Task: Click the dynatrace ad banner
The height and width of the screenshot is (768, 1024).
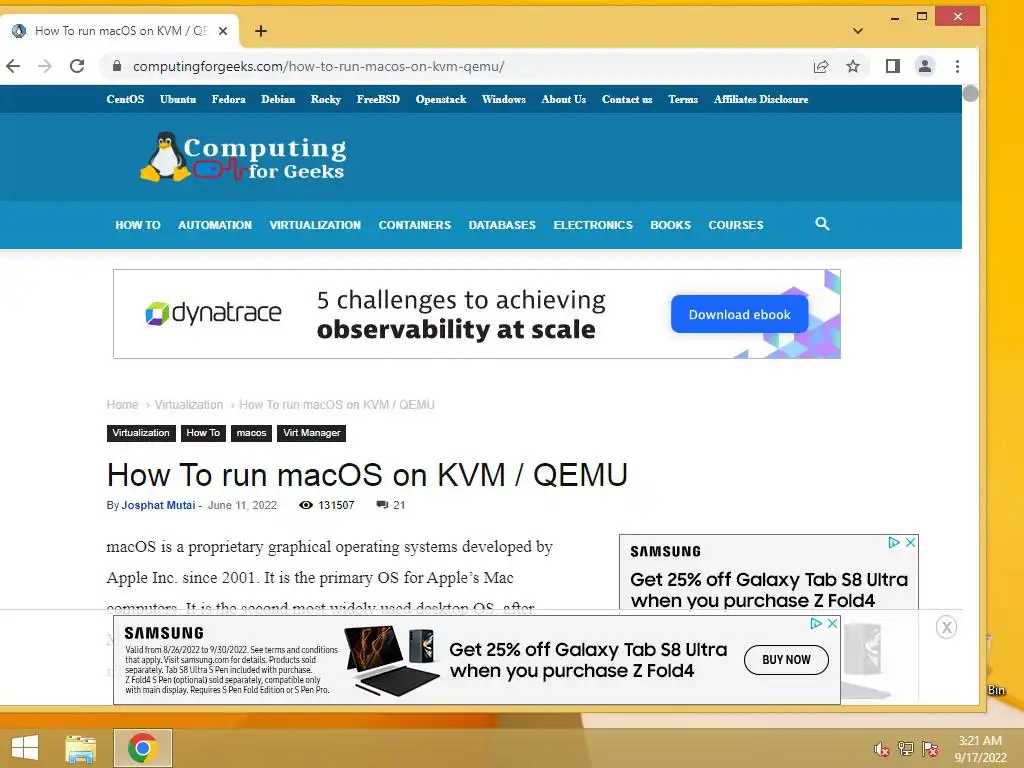Action: [477, 314]
